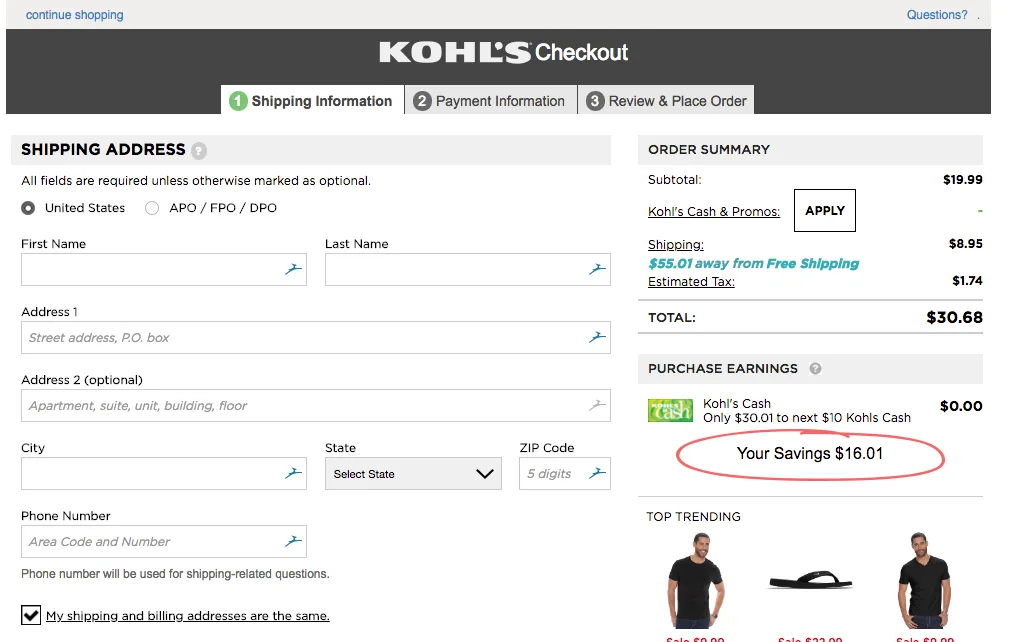This screenshot has height=642, width=1014.
Task: Click autofill icon in Address 1 field
Action: [x=597, y=337]
